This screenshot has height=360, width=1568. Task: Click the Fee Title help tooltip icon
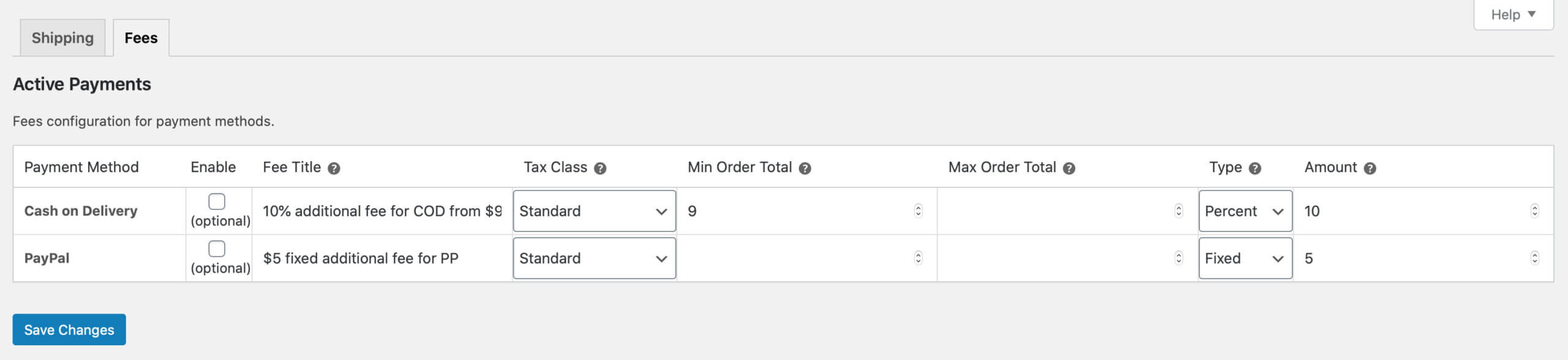pyautogui.click(x=334, y=168)
